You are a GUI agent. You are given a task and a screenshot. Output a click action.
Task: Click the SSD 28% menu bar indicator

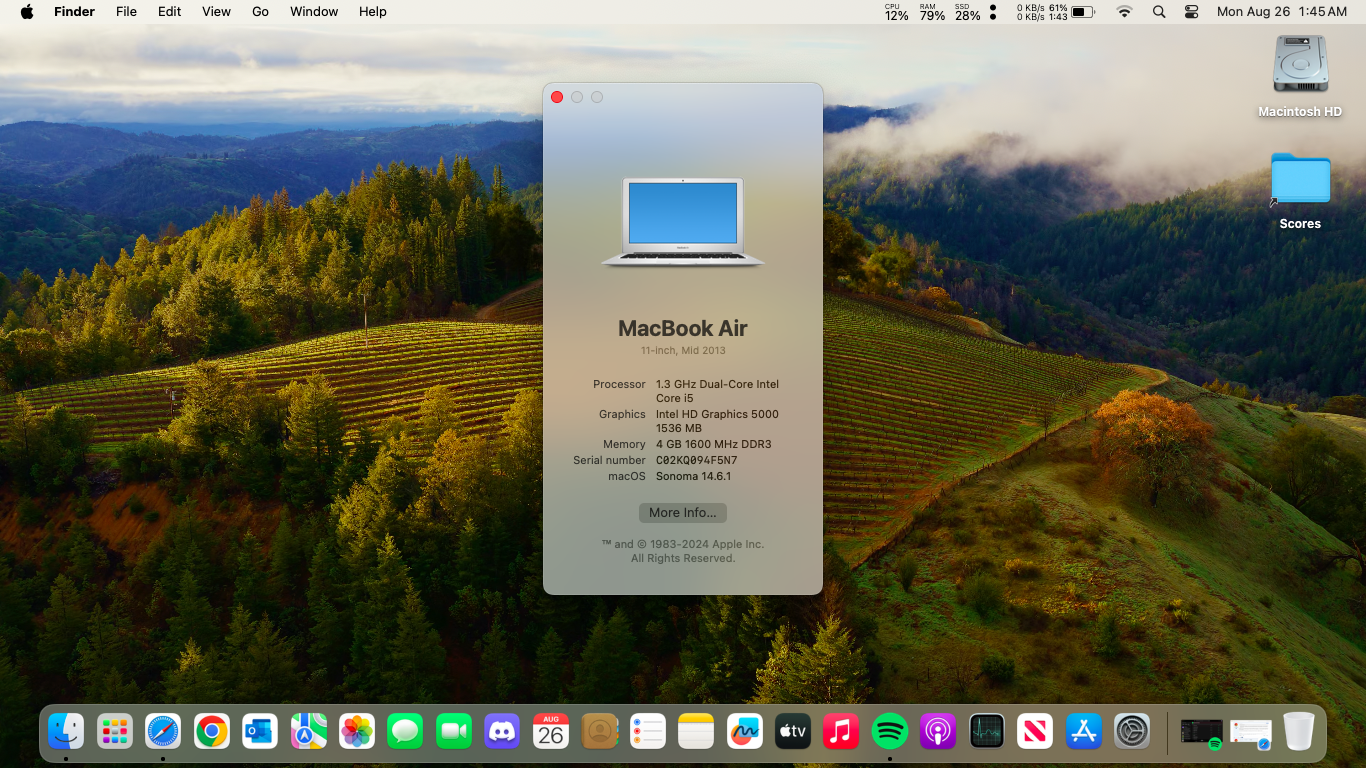pos(967,12)
